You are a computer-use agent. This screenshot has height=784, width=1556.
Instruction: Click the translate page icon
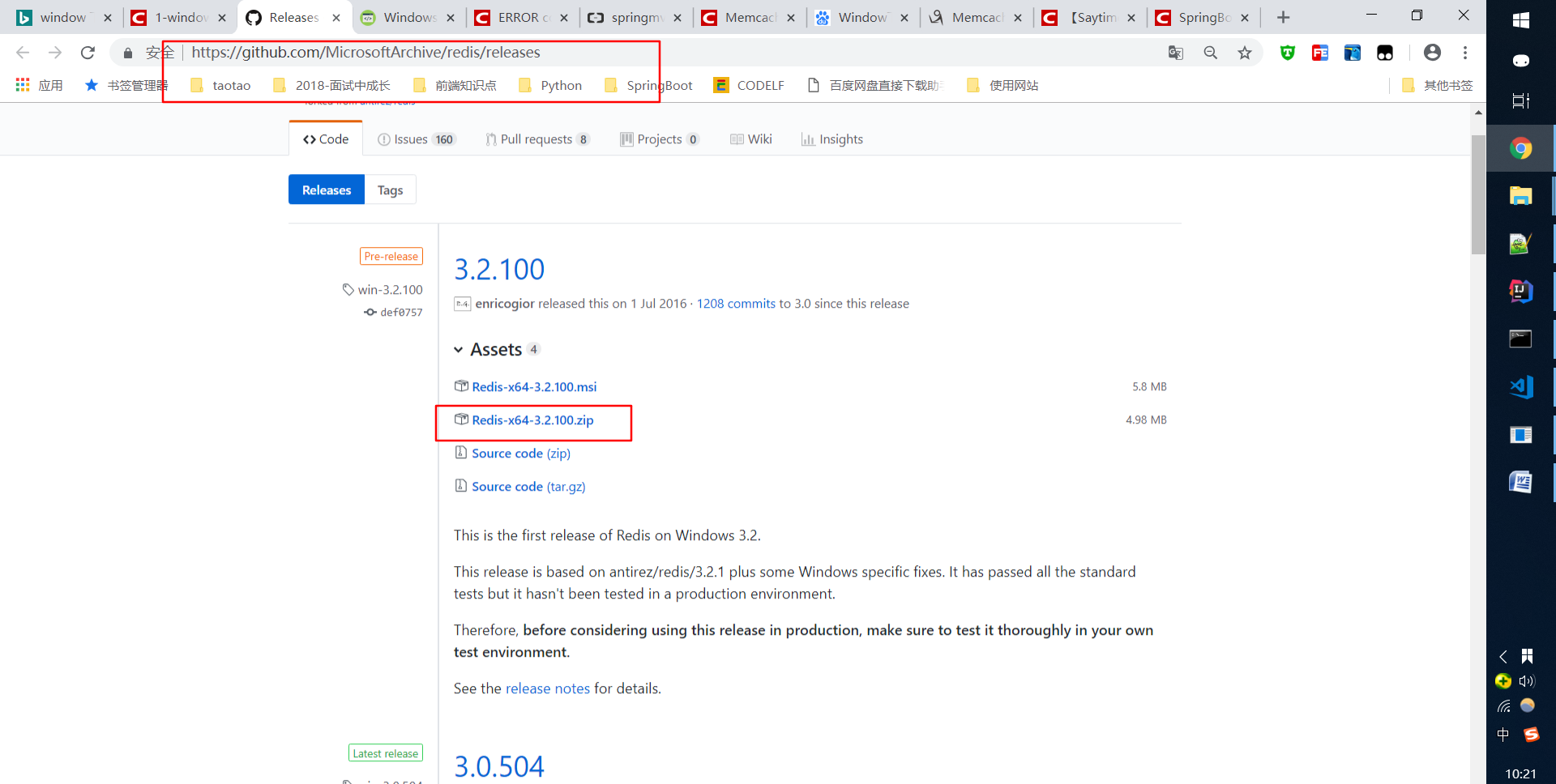[1176, 53]
